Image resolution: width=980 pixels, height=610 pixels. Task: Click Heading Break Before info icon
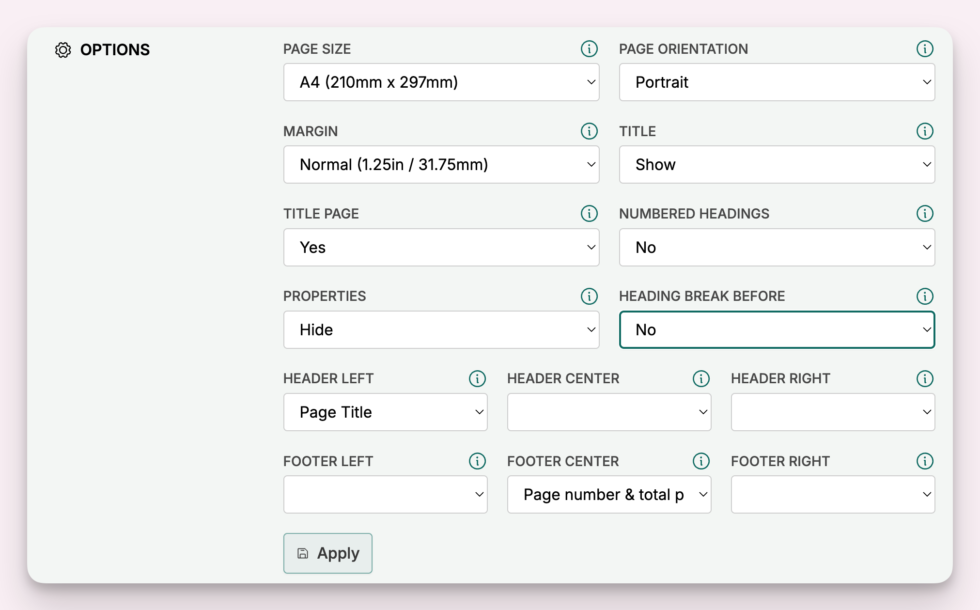click(924, 296)
